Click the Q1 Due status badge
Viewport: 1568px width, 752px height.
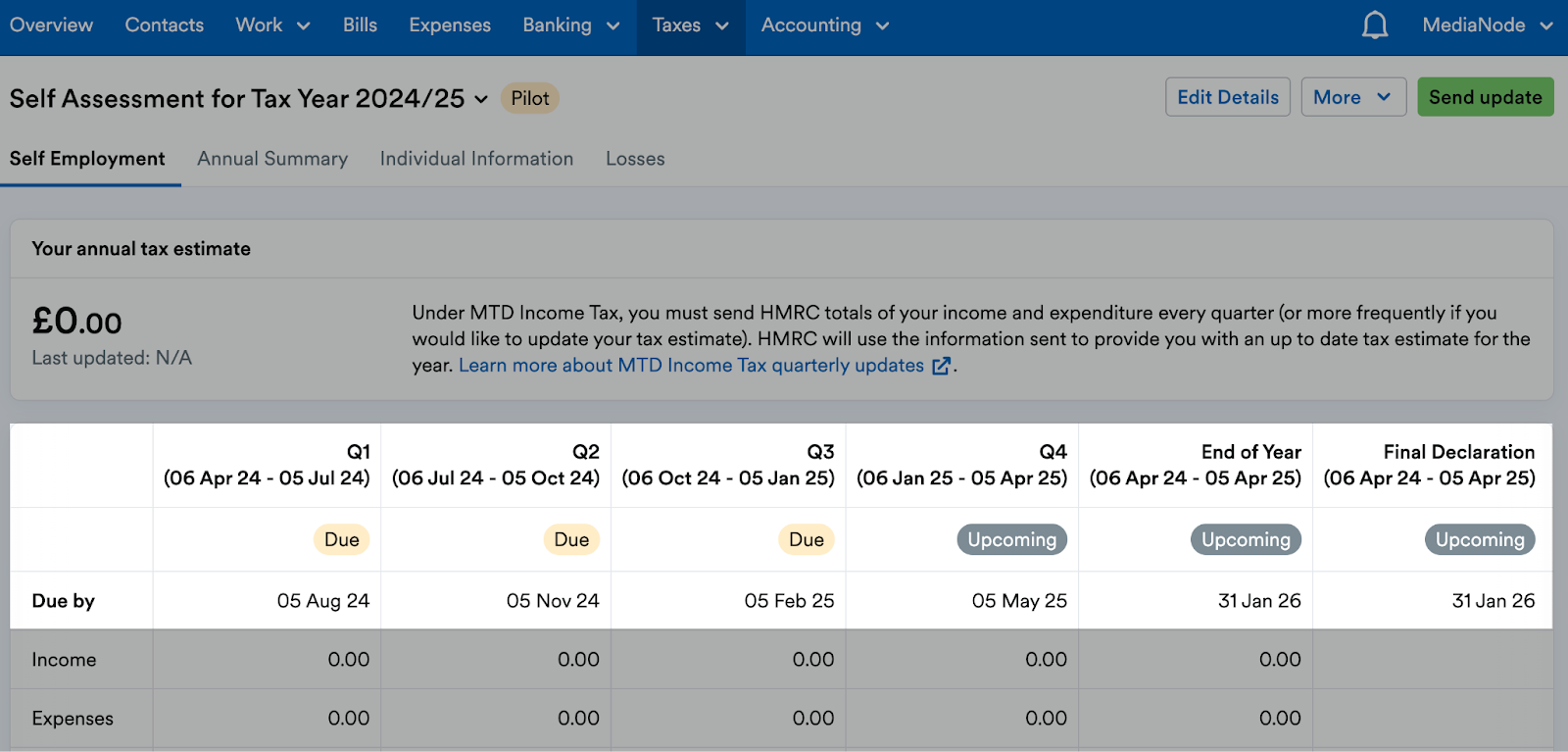click(x=341, y=539)
